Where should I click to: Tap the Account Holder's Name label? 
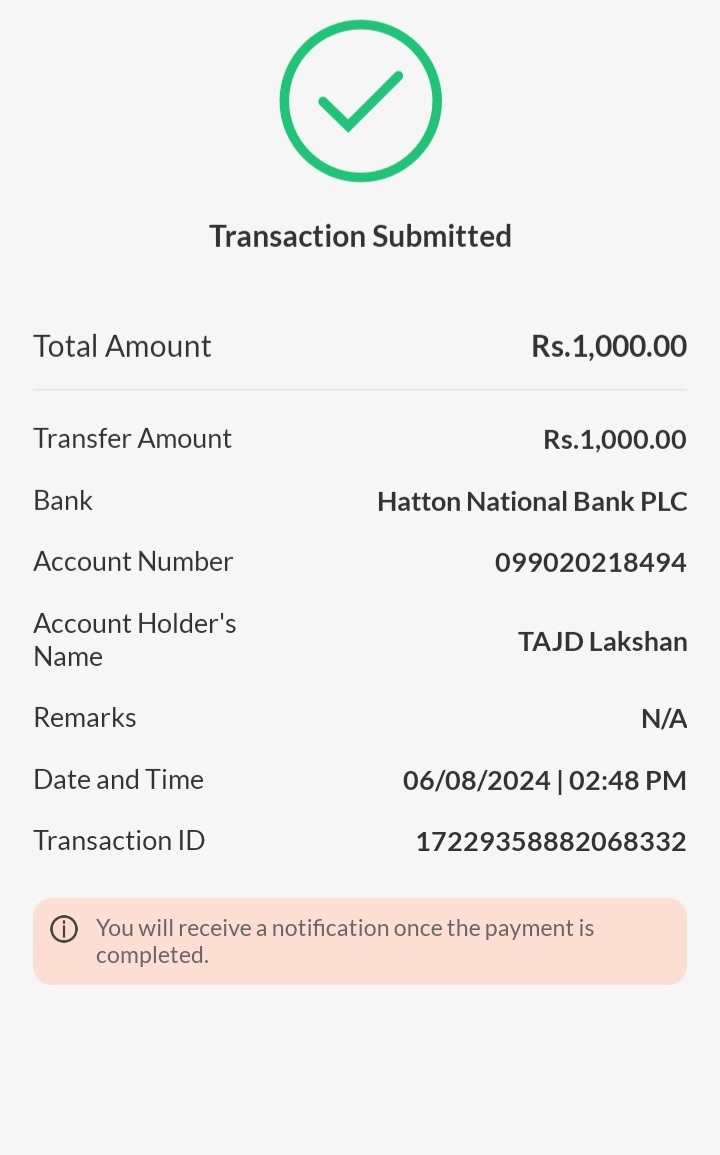coord(134,640)
